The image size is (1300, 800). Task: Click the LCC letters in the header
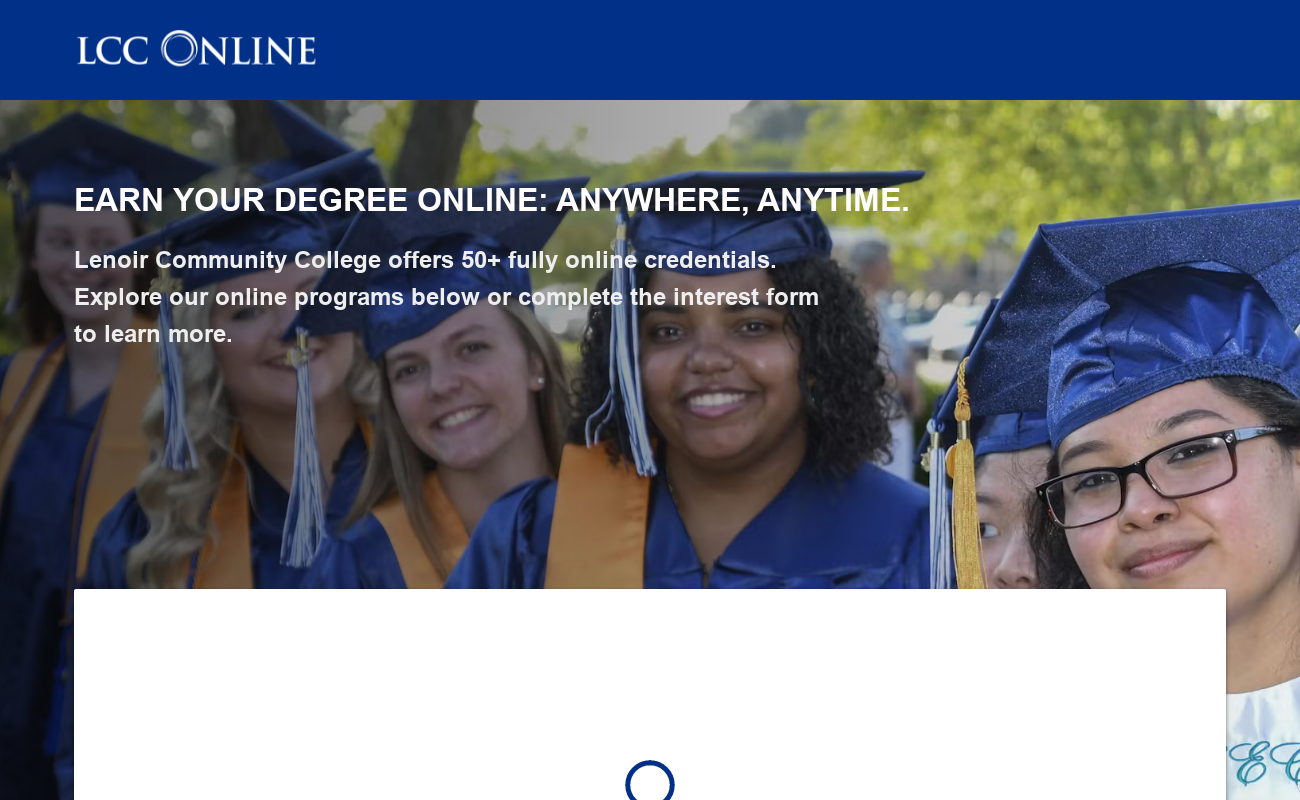(113, 50)
